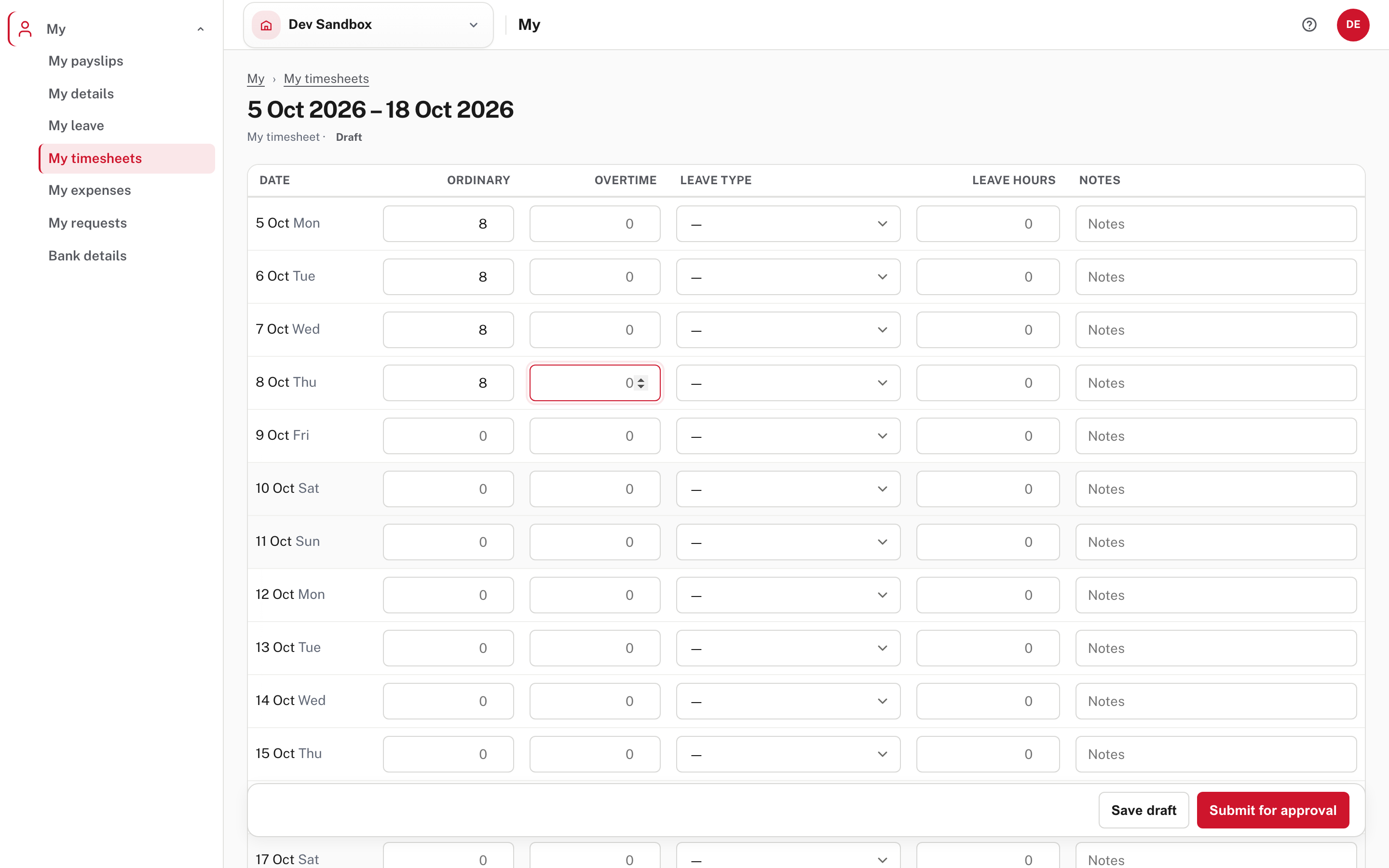1389x868 pixels.
Task: Click the Save draft button
Action: tap(1144, 810)
